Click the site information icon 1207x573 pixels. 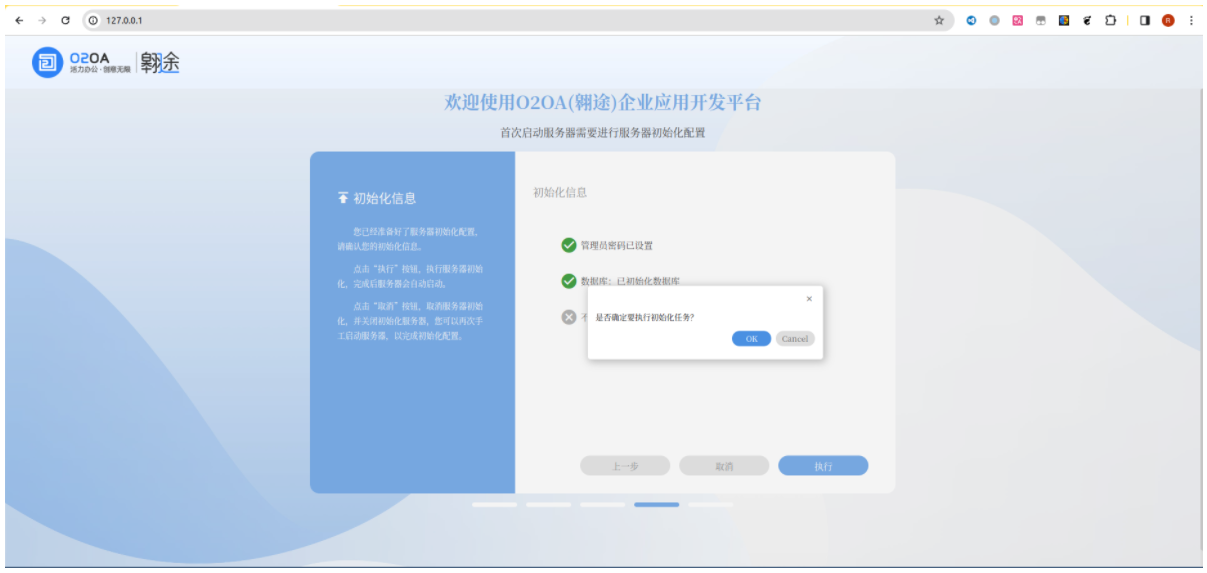[94, 20]
